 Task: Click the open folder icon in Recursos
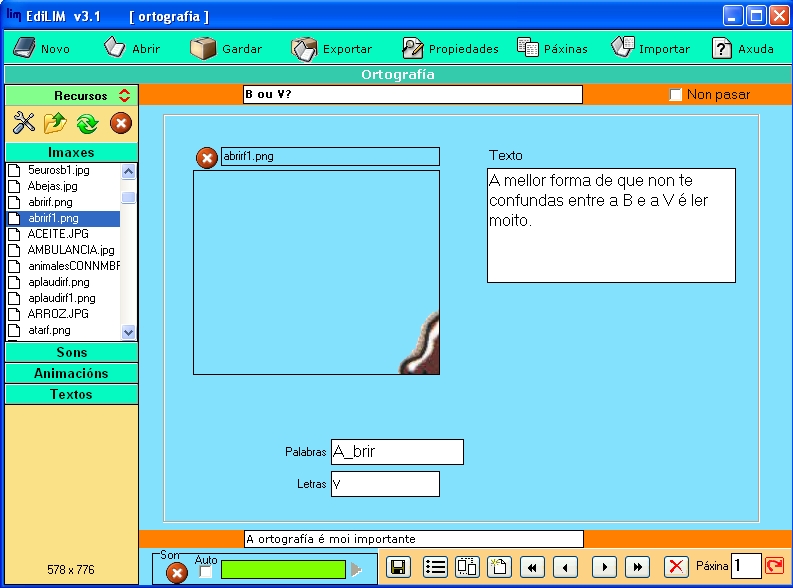coord(55,123)
